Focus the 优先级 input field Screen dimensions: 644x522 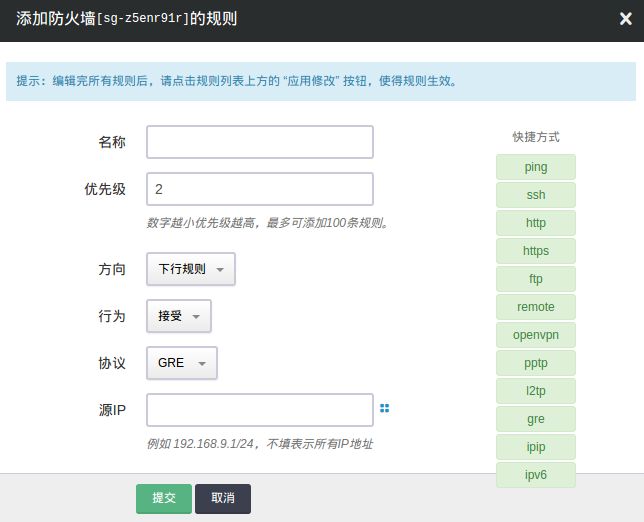click(260, 189)
